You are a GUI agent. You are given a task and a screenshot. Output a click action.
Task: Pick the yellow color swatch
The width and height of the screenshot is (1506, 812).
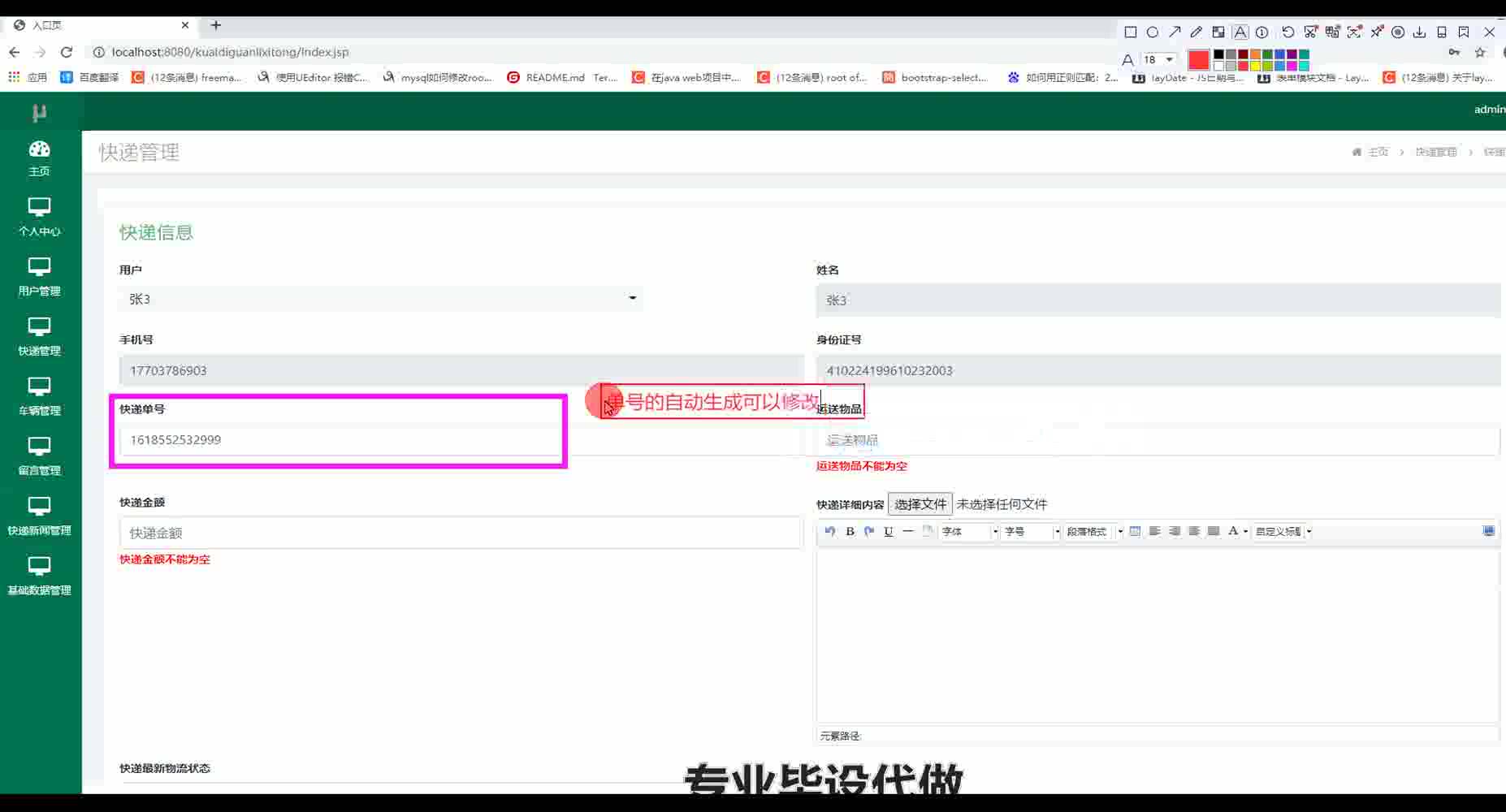tap(1255, 65)
